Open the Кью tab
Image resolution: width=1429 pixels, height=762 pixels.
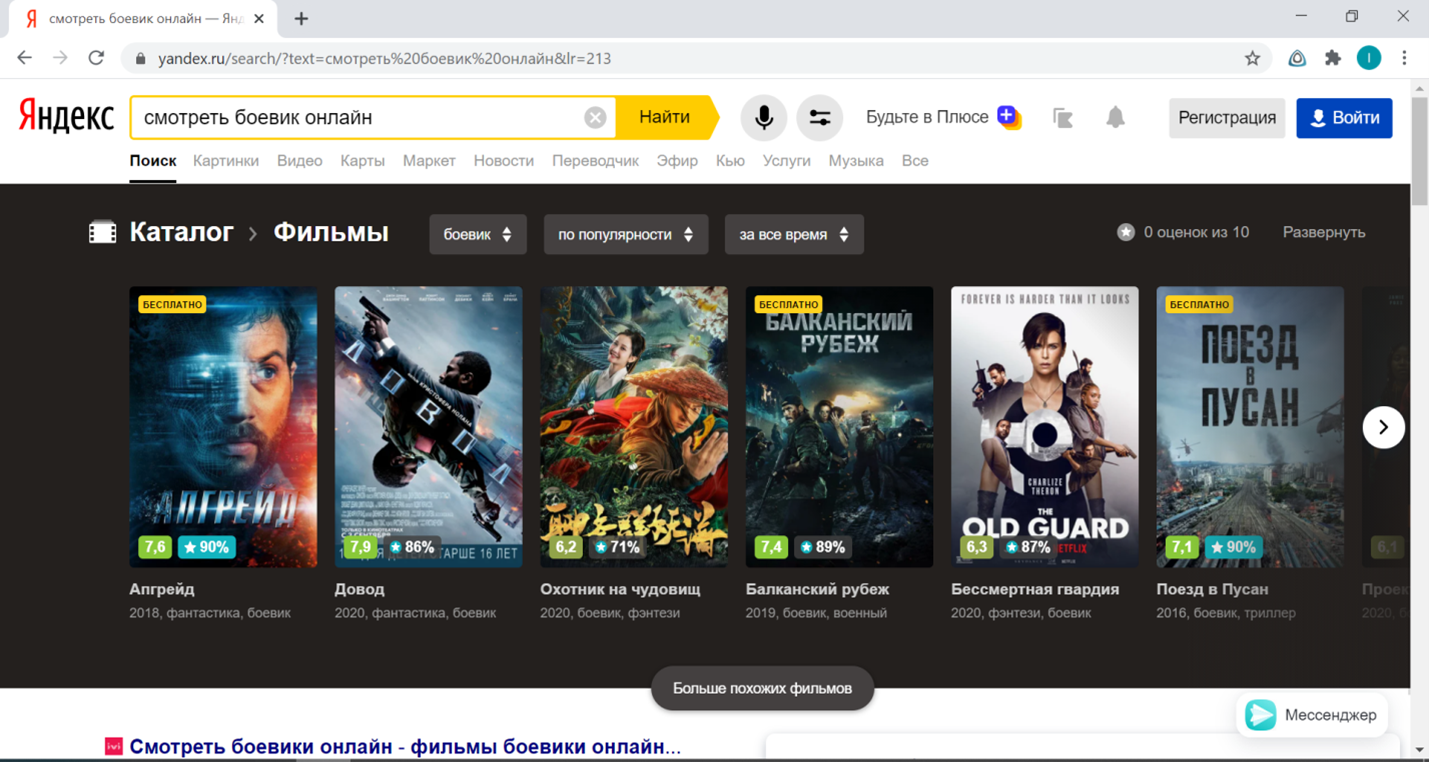pos(730,161)
